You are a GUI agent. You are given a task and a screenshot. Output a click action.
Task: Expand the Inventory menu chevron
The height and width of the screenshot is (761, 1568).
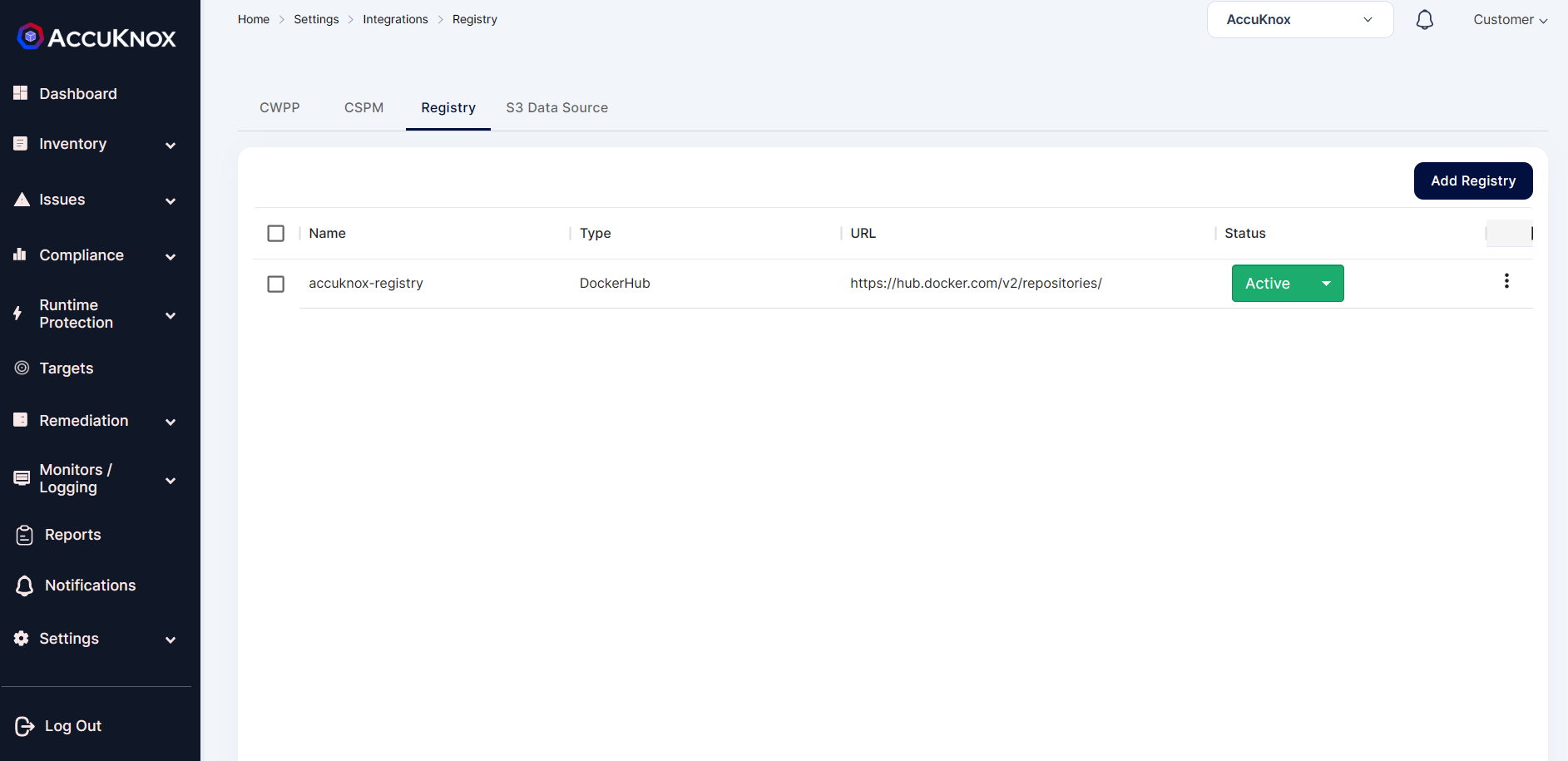171,146
